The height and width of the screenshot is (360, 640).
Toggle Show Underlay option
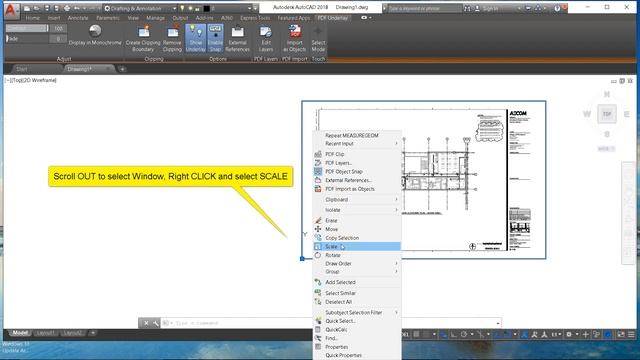[x=196, y=38]
